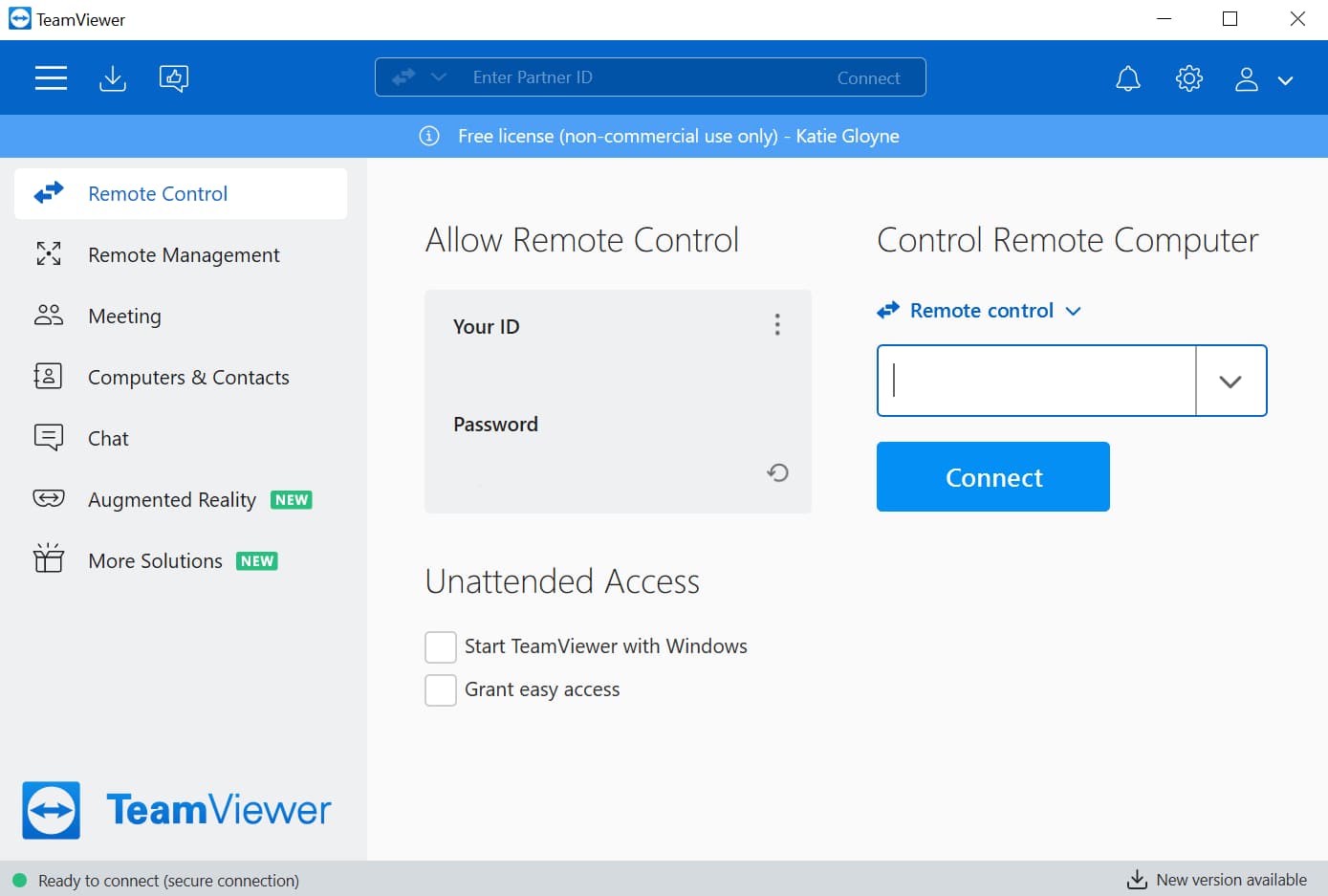Enable Start TeamViewer with Windows checkbox
The height and width of the screenshot is (896, 1328).
point(441,647)
